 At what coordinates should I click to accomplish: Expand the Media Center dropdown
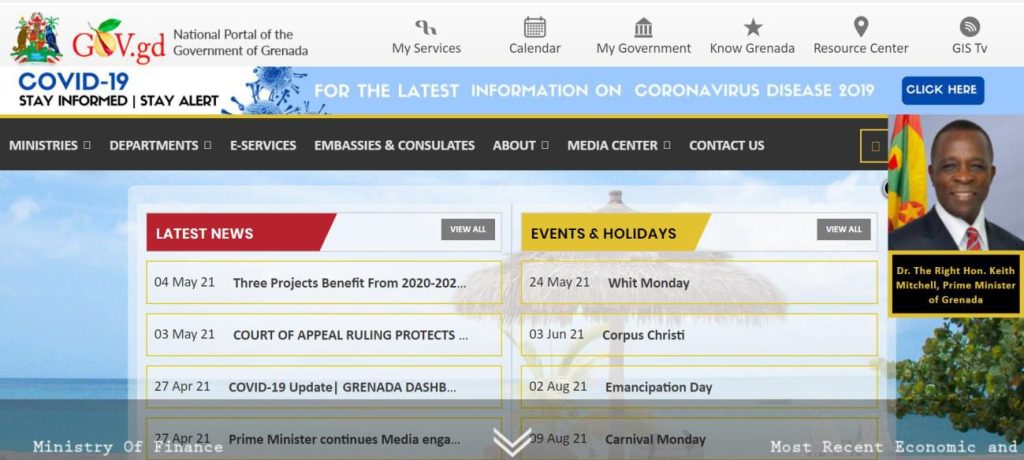pos(618,145)
